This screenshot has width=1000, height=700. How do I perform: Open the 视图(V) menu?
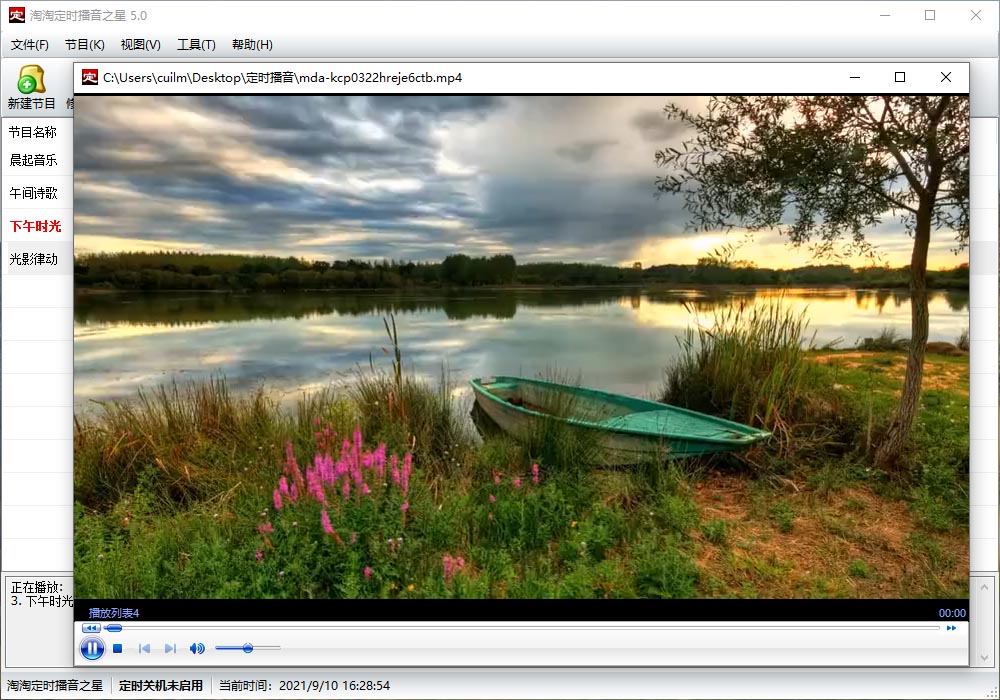140,45
